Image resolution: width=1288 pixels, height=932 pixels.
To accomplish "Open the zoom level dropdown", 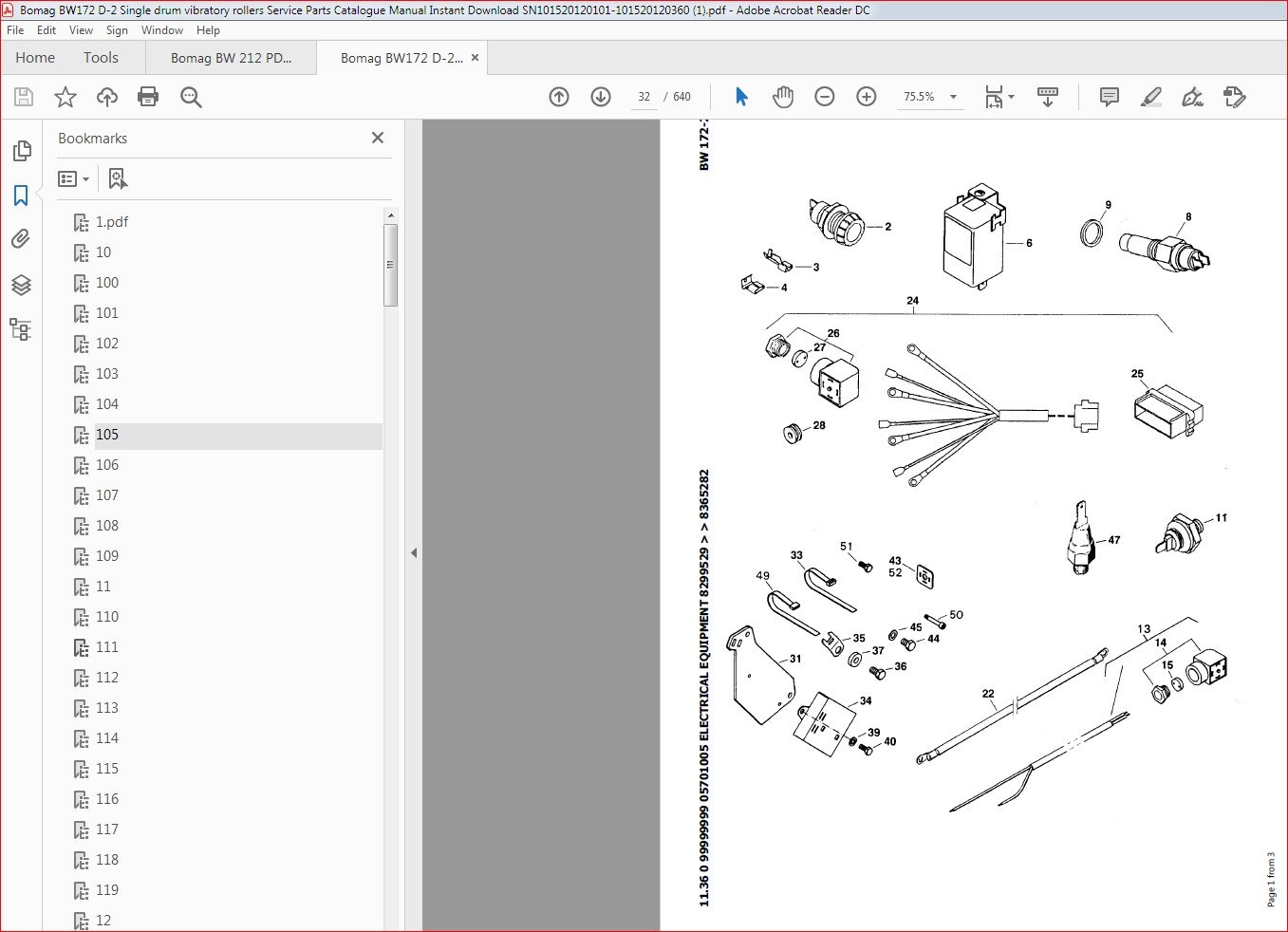I will 953,97.
